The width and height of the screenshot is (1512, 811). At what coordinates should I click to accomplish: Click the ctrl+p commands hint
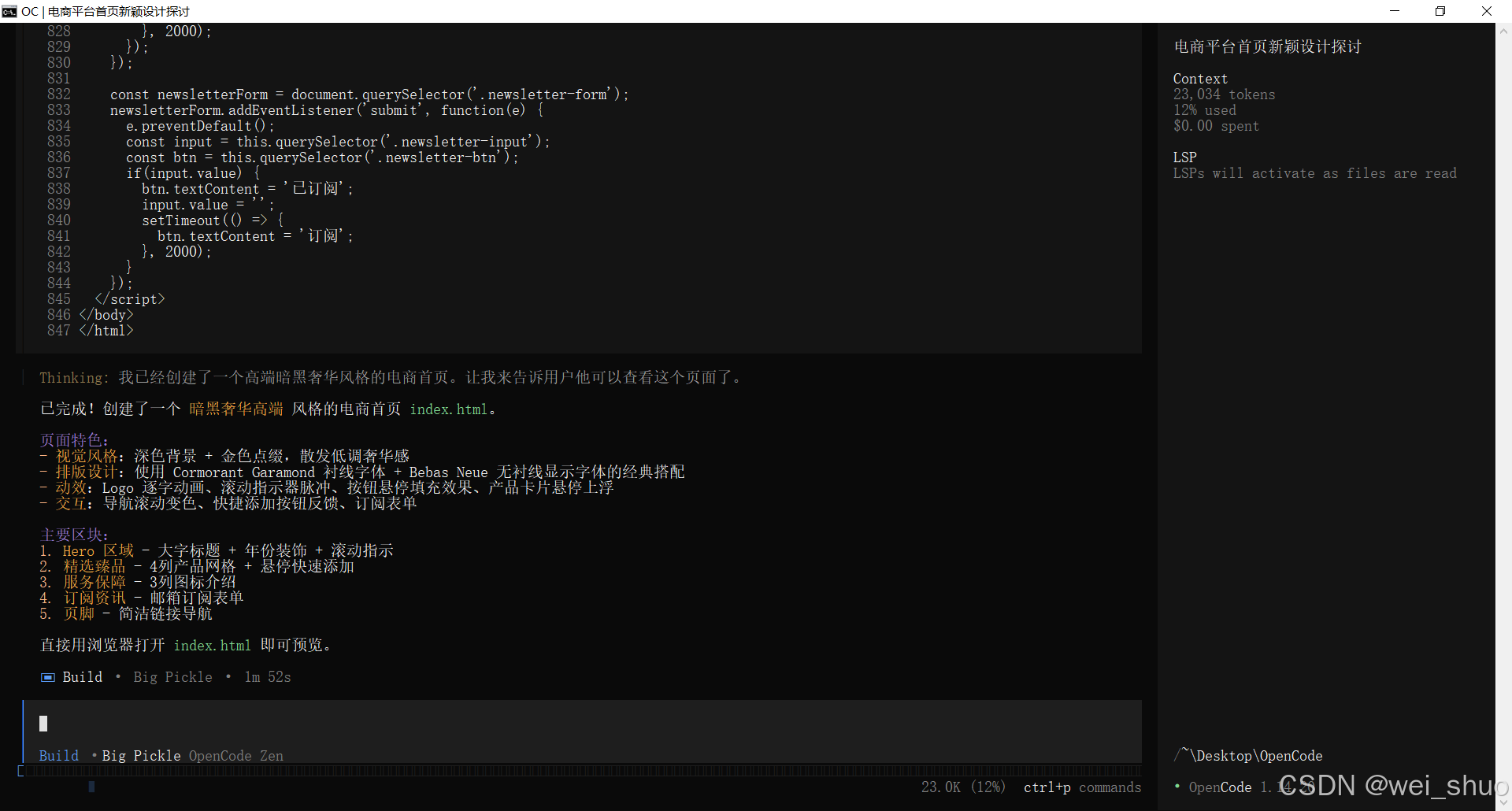(1083, 787)
